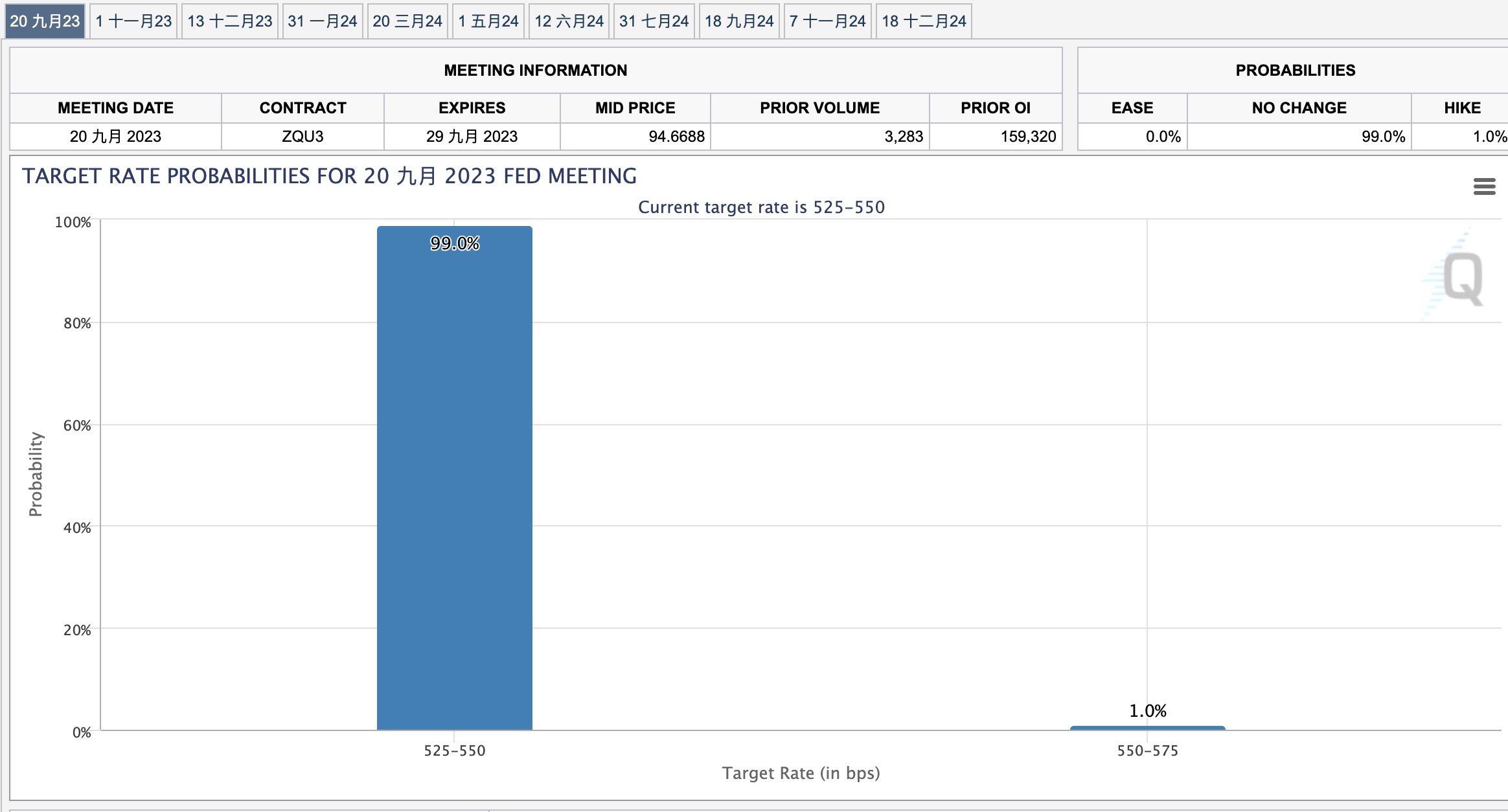View the 31 七月24 meeting tab
This screenshot has width=1508, height=812.
(654, 21)
